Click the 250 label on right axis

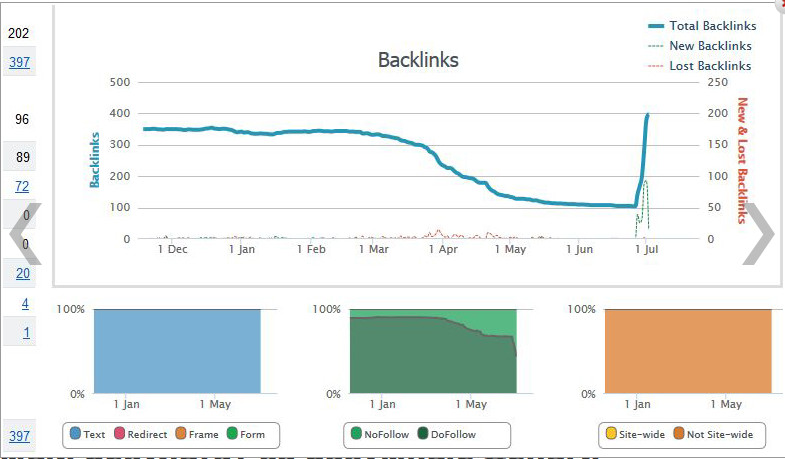point(717,82)
